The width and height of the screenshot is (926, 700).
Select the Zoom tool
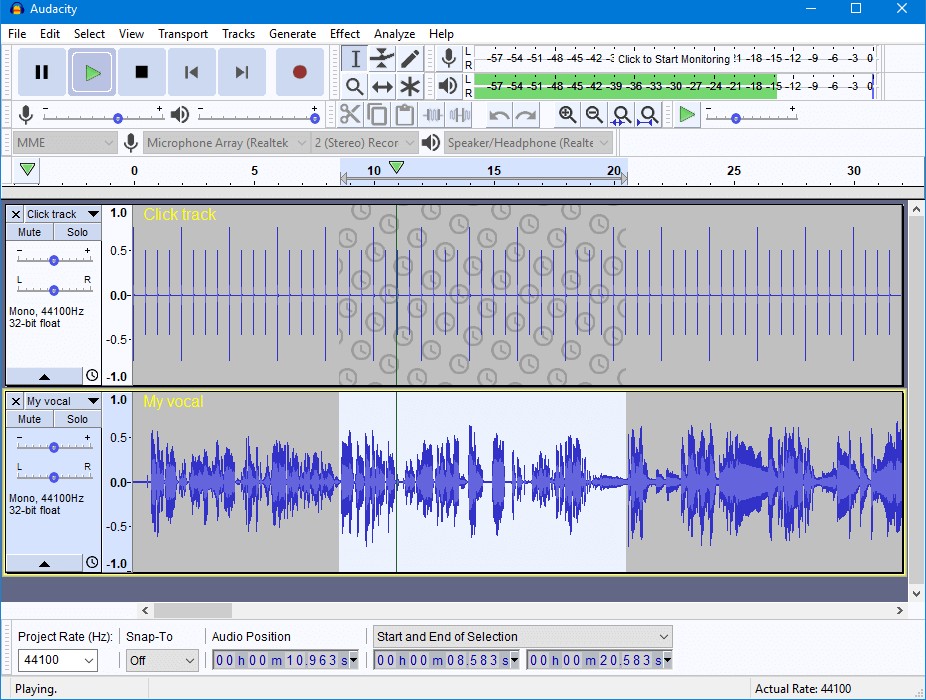(x=353, y=85)
